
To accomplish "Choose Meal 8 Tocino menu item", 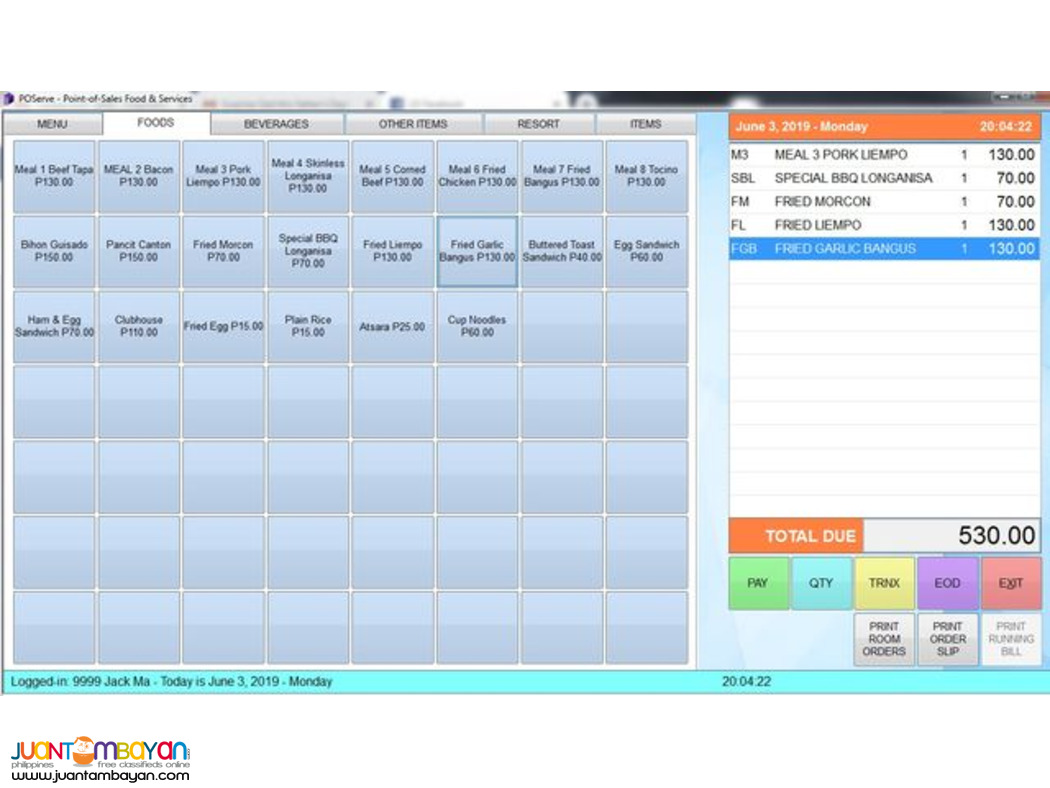I will [x=646, y=177].
